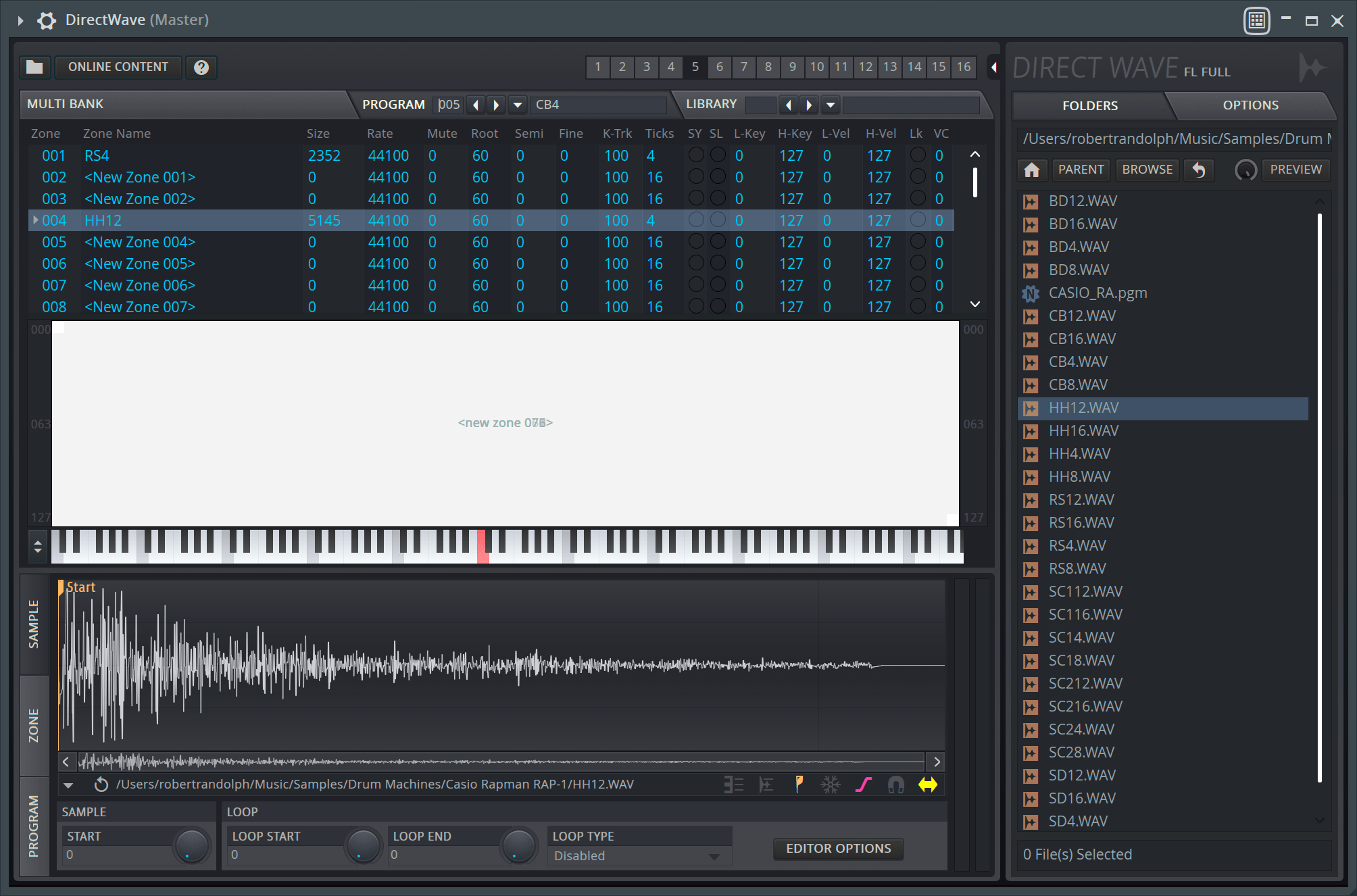This screenshot has width=1357, height=896.
Task: Click the orange flag marker icon
Action: (799, 785)
